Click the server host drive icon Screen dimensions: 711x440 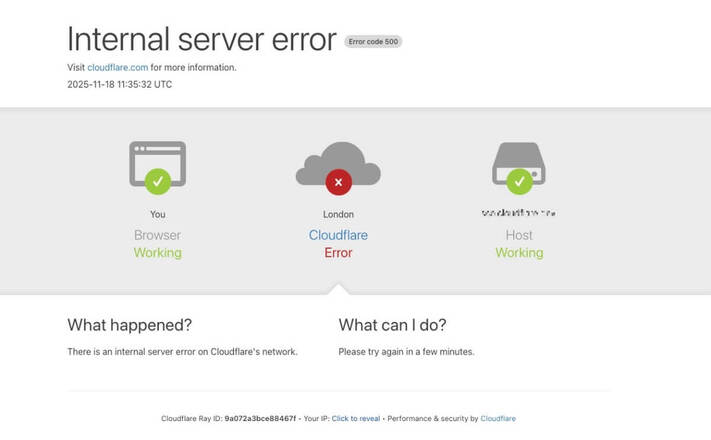pyautogui.click(x=519, y=163)
